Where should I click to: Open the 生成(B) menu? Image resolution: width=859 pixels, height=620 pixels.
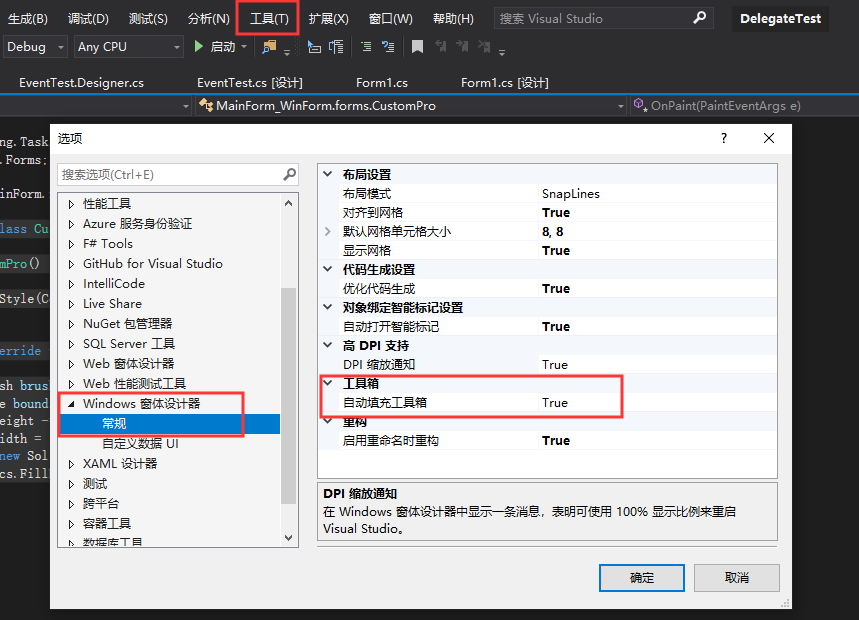[28, 19]
